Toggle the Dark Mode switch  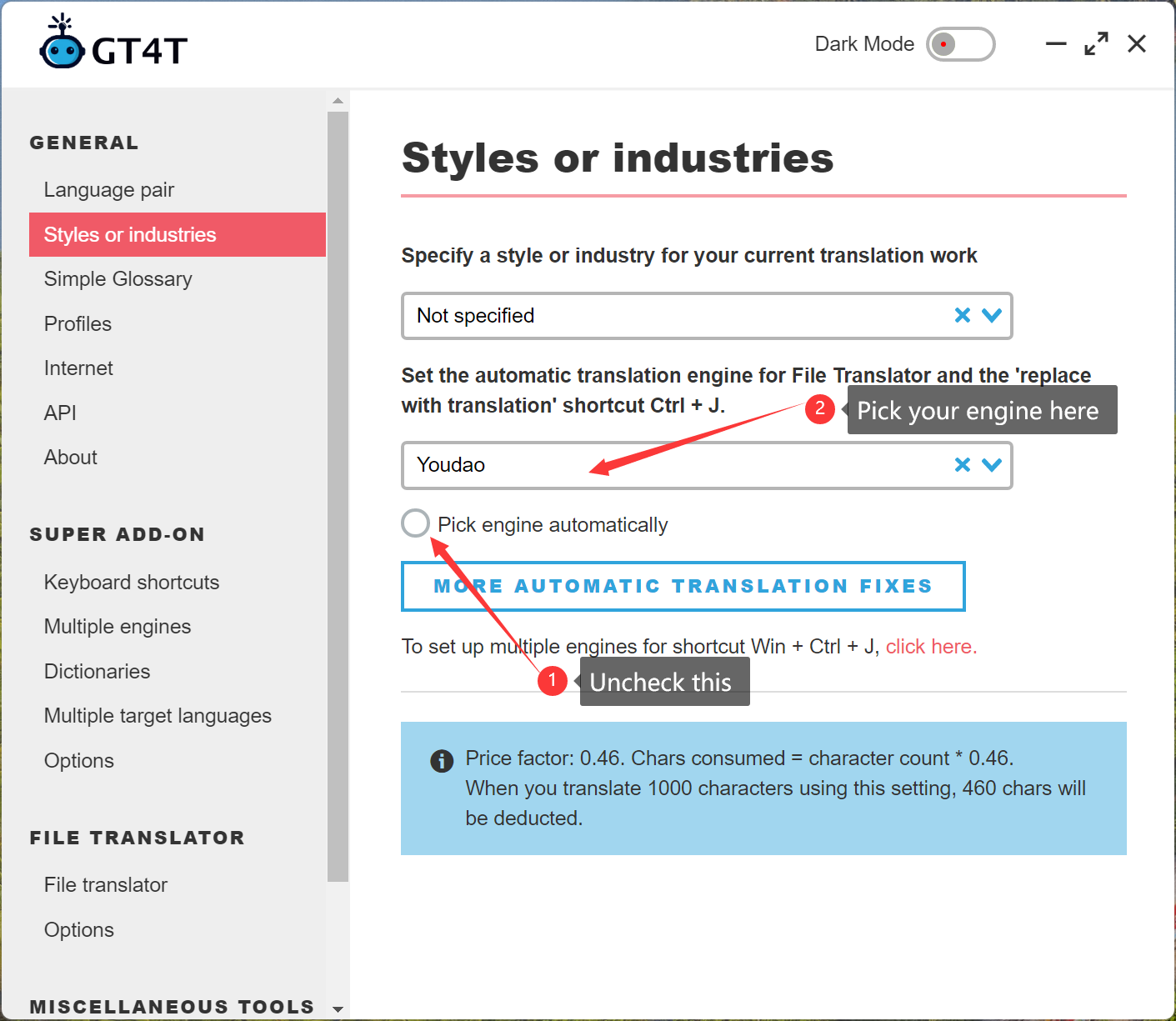(960, 44)
